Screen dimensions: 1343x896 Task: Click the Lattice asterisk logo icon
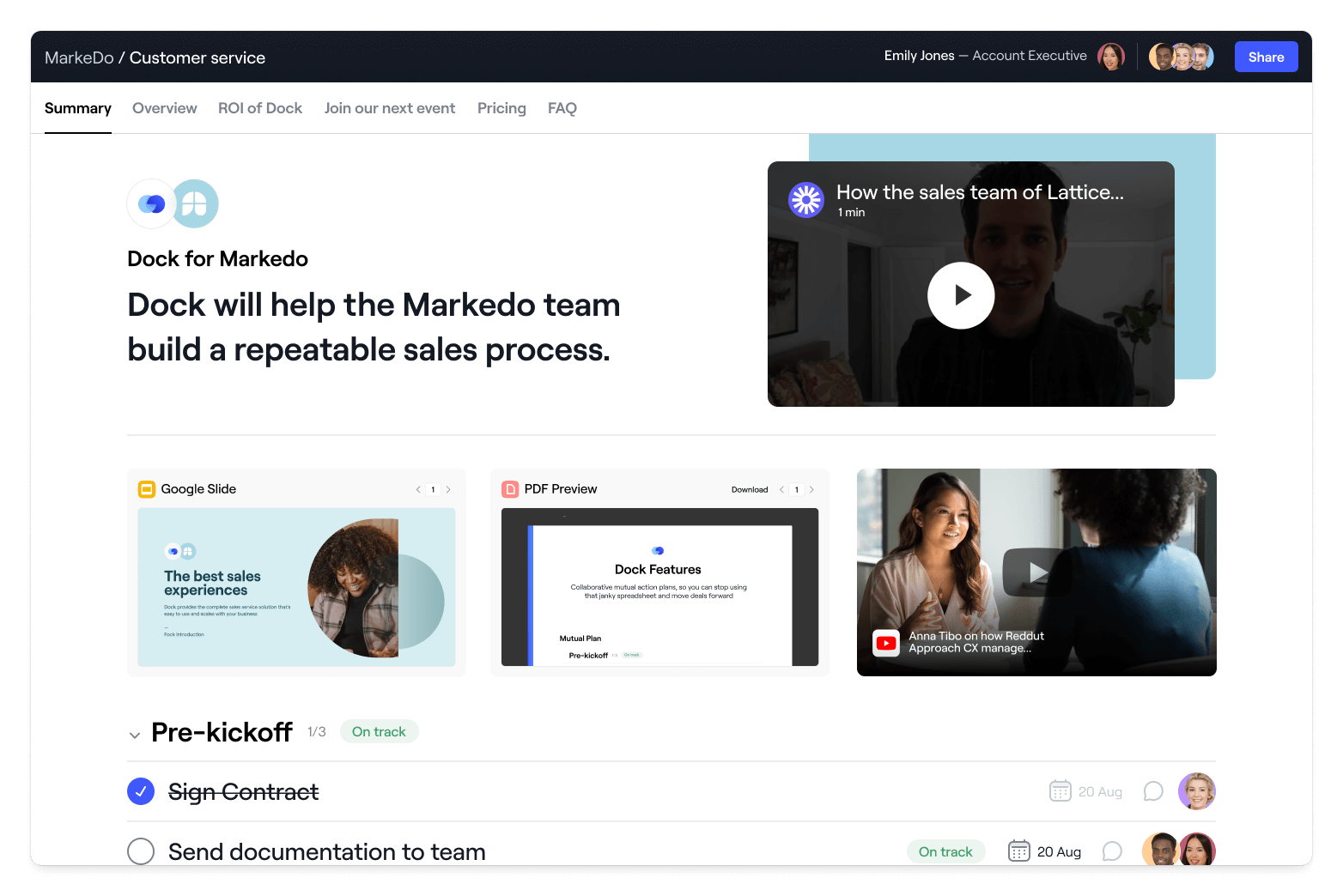tap(806, 201)
